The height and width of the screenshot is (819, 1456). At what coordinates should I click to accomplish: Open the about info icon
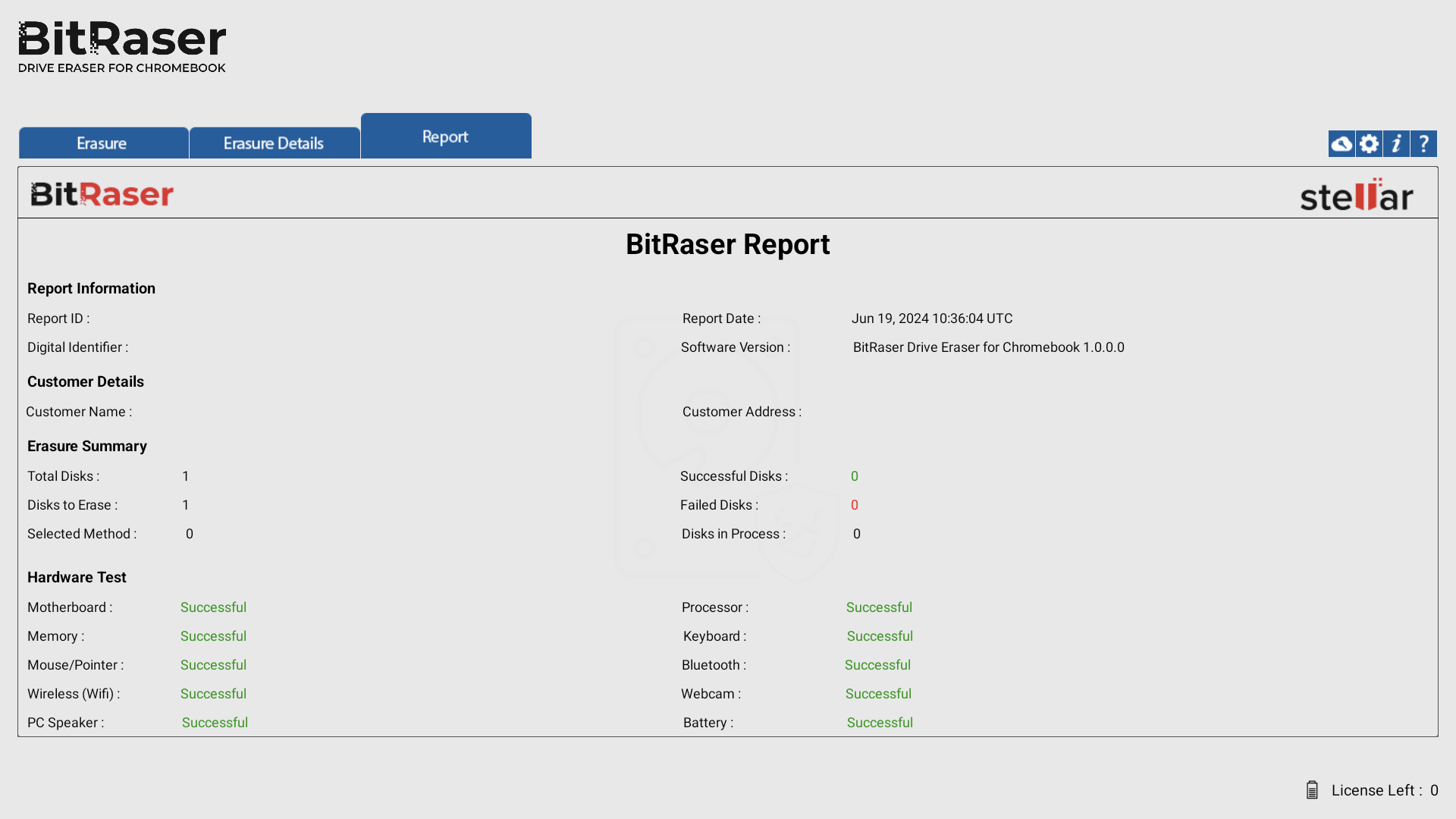coord(1396,143)
